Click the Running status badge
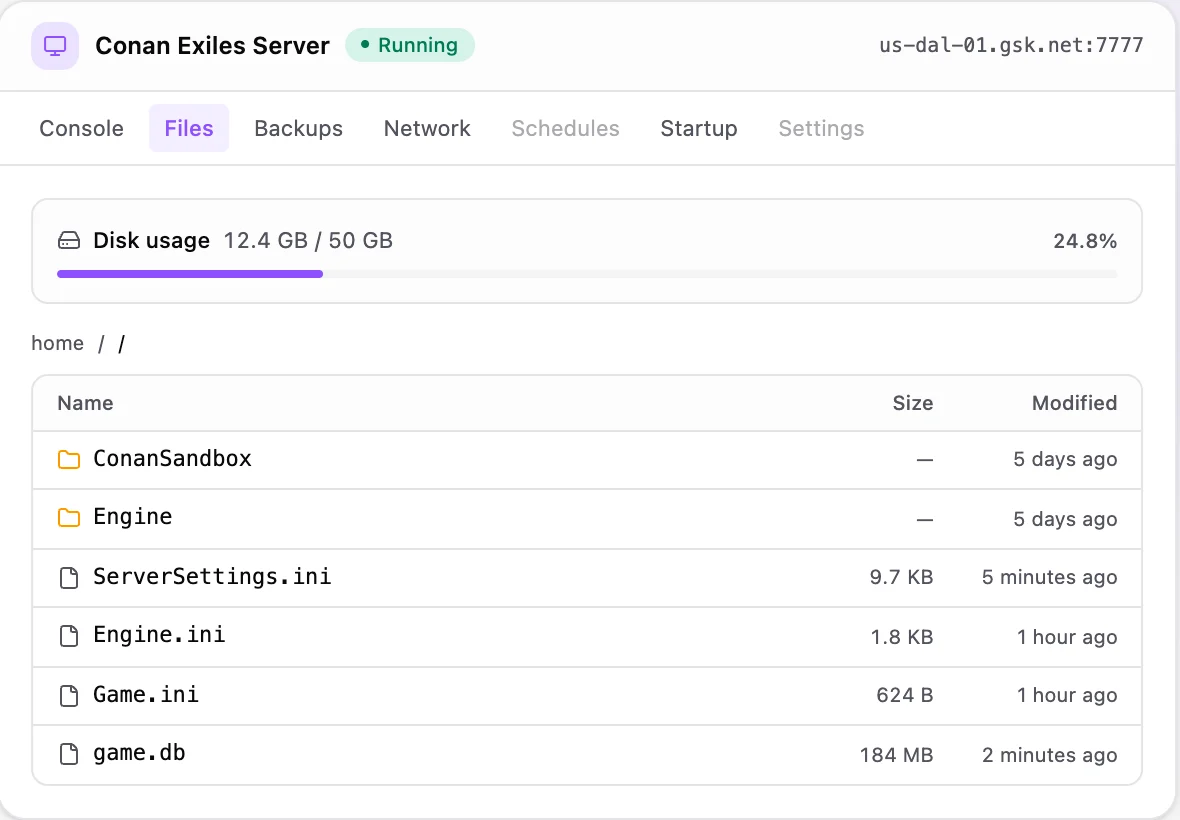1180x820 pixels. click(410, 45)
